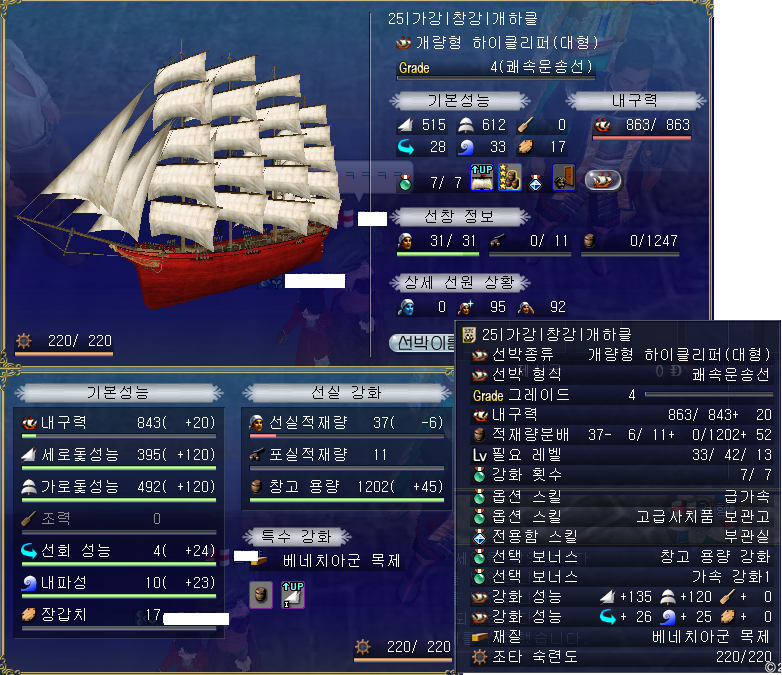The height and width of the screenshot is (675, 782).
Task: Click the 세로돛성능 stat row
Action: [x=119, y=455]
